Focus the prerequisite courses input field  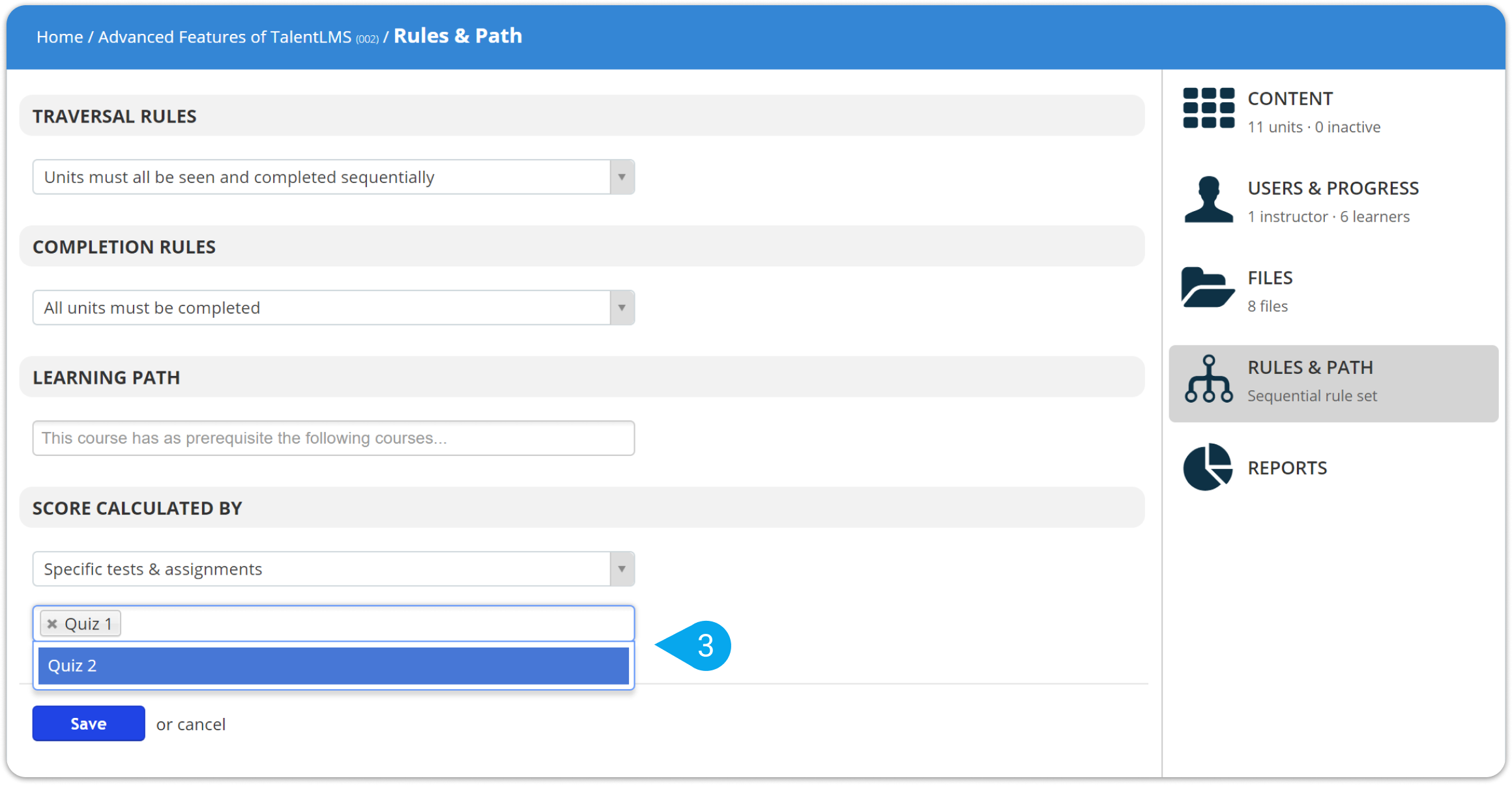pos(334,438)
